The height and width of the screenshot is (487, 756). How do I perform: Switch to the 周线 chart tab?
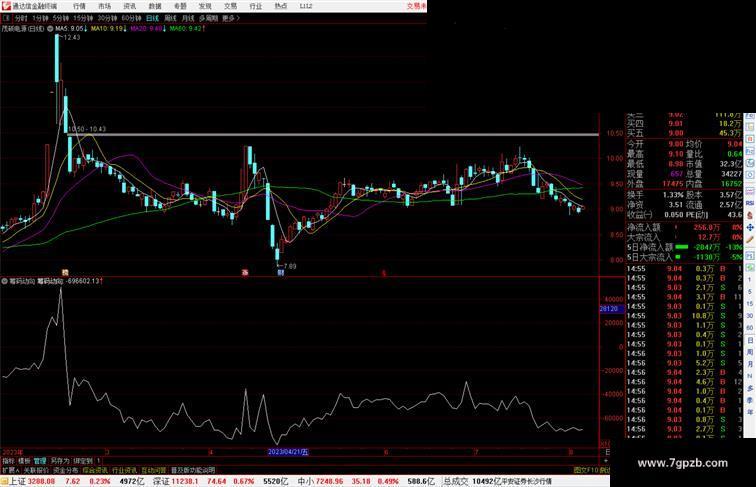pyautogui.click(x=170, y=18)
